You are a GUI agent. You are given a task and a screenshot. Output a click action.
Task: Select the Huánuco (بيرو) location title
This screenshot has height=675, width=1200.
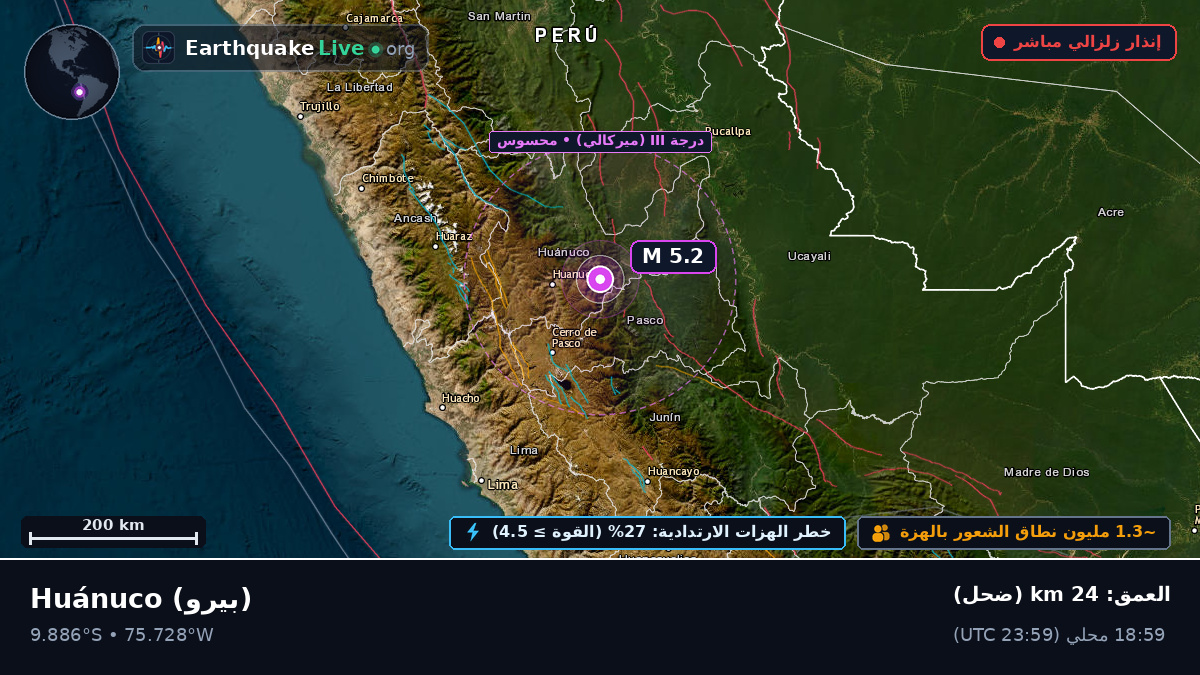141,598
